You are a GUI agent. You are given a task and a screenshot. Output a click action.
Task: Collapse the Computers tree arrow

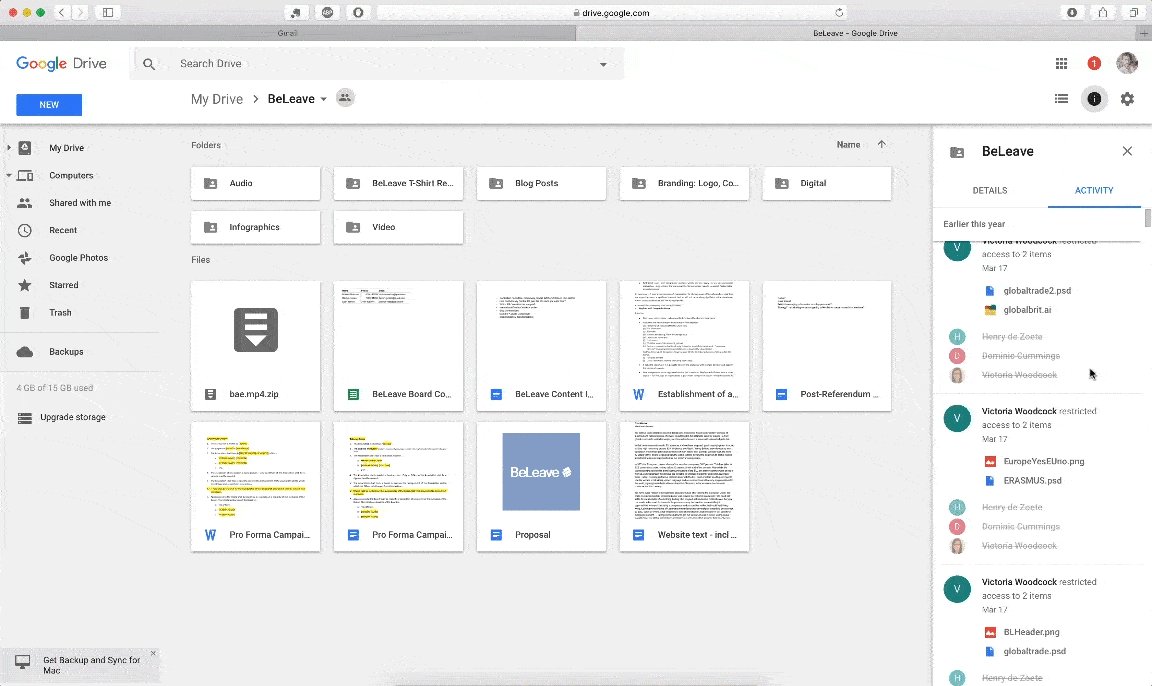(x=9, y=176)
